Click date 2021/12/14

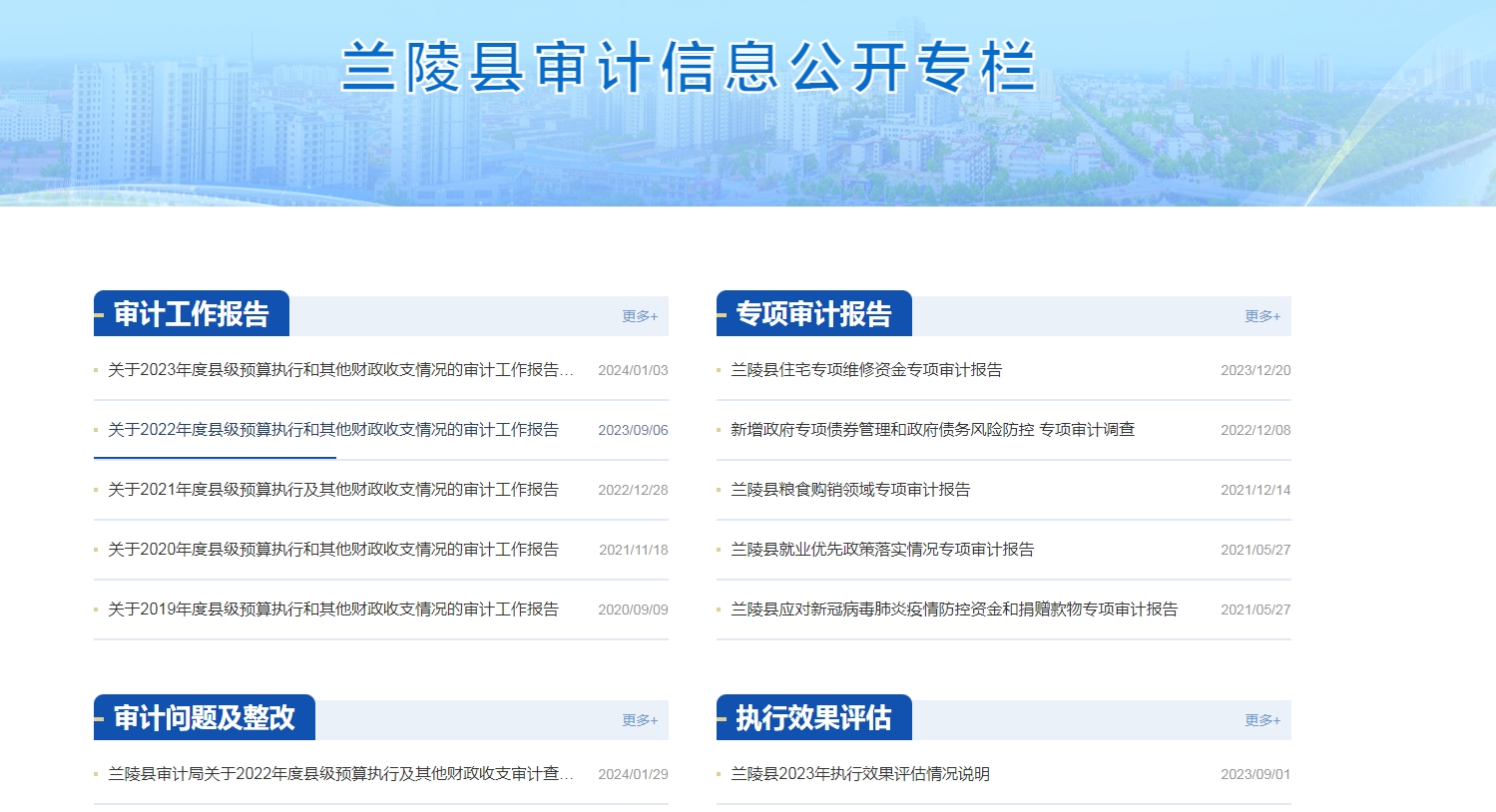[1255, 490]
